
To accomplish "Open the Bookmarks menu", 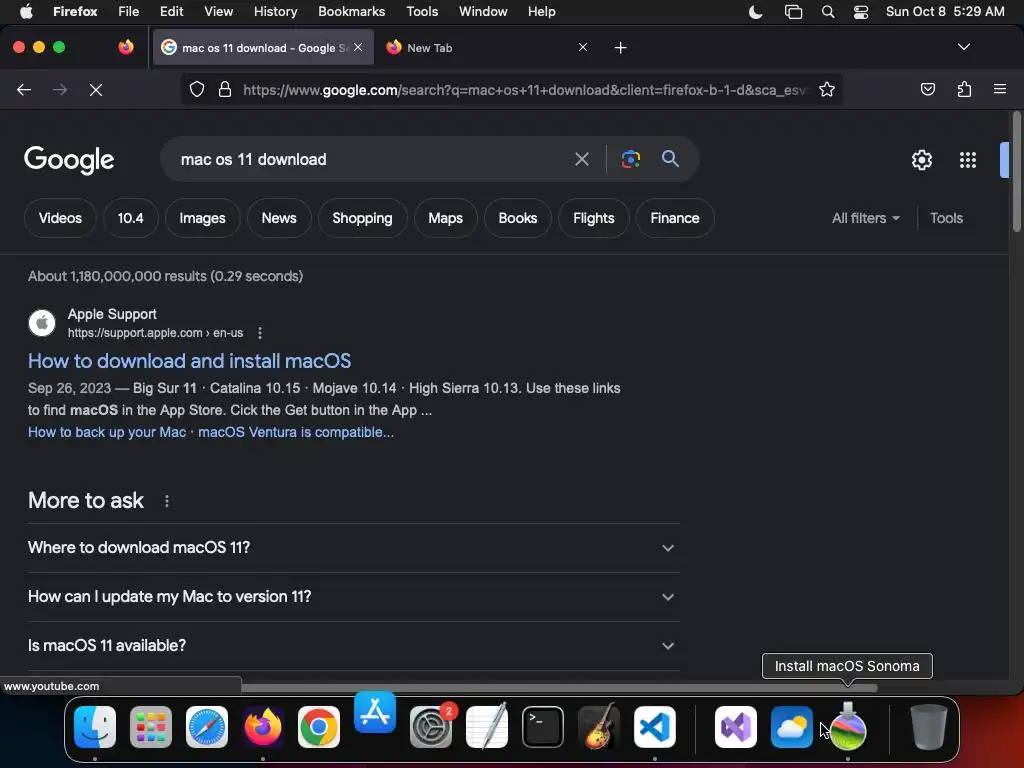I will coord(351,12).
